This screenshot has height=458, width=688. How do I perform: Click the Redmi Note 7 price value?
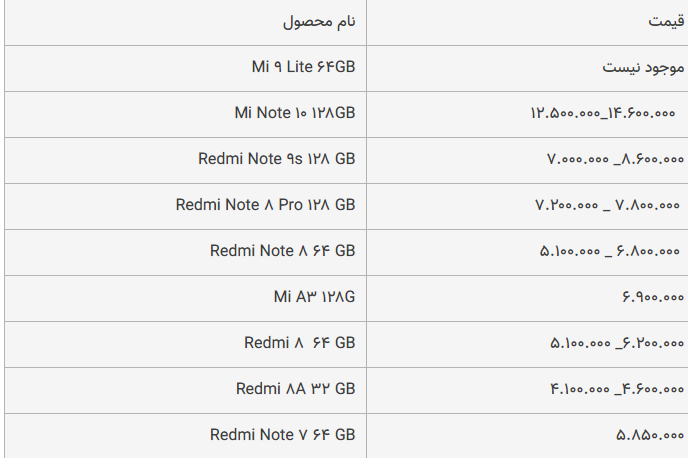point(650,436)
